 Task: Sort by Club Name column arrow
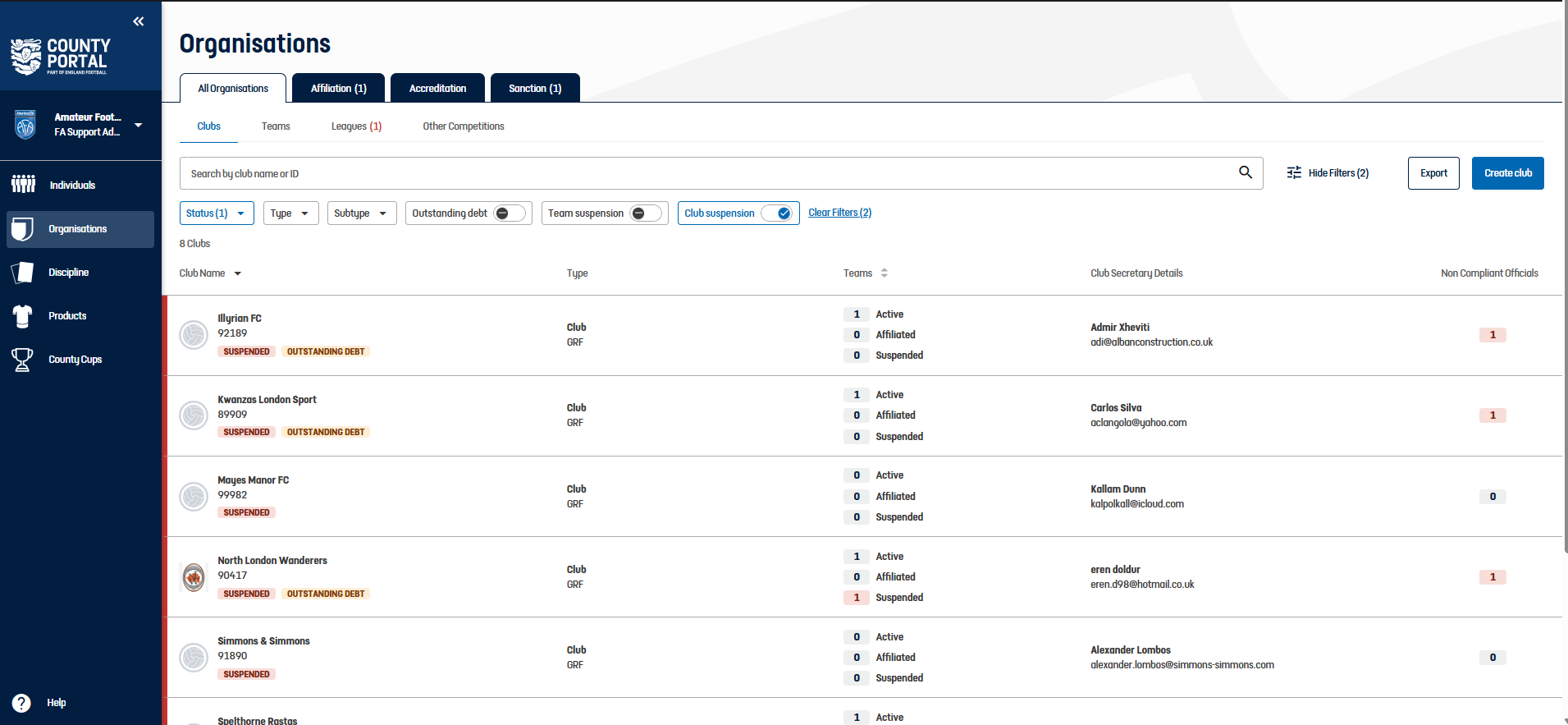coord(238,273)
